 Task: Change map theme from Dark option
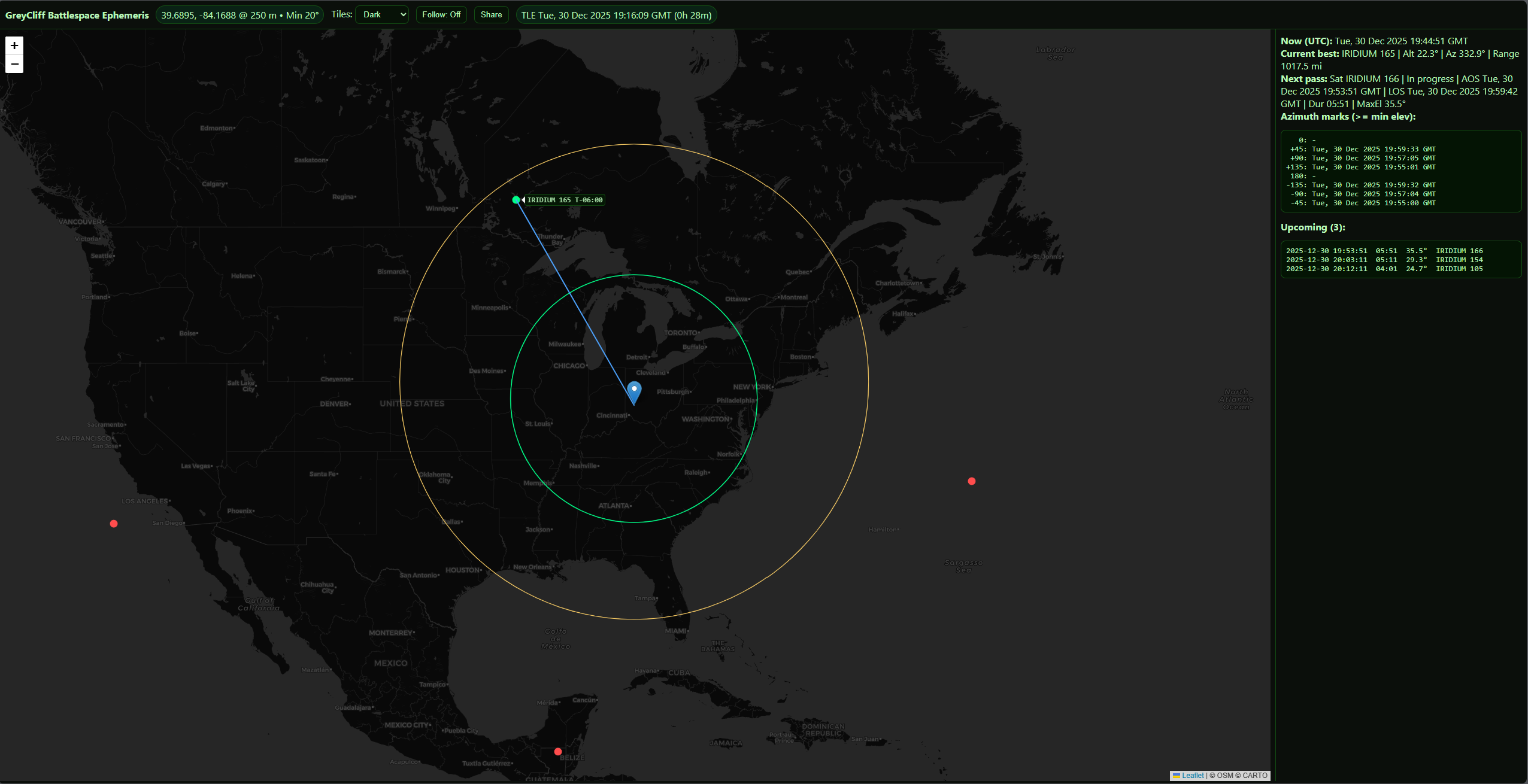coord(381,14)
